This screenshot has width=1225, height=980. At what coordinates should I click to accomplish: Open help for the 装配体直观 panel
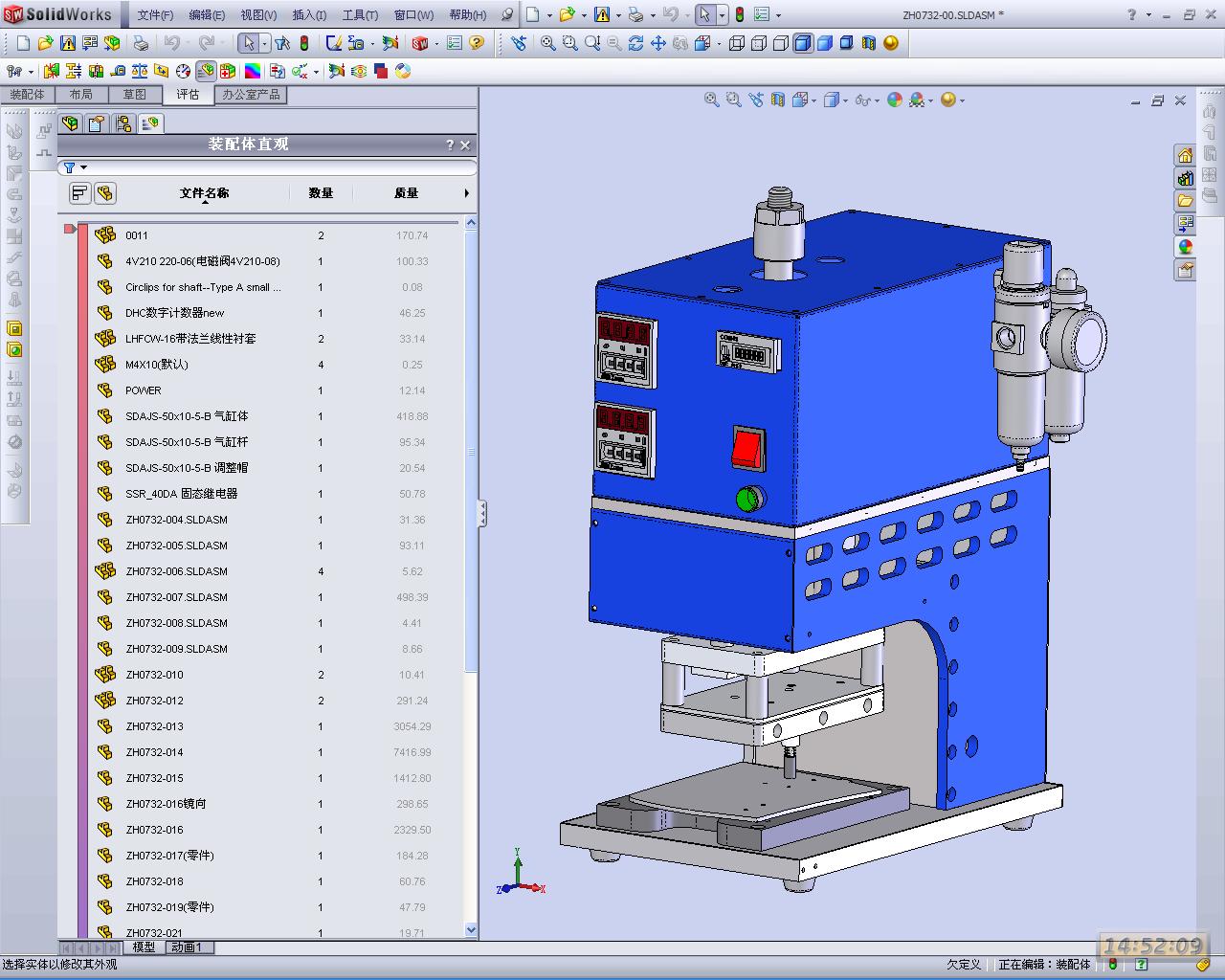coord(450,145)
